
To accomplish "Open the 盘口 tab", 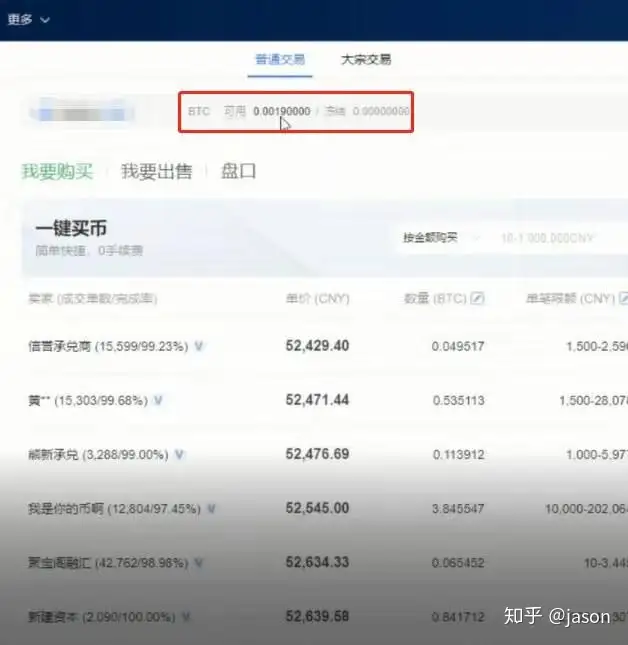I will tap(239, 171).
